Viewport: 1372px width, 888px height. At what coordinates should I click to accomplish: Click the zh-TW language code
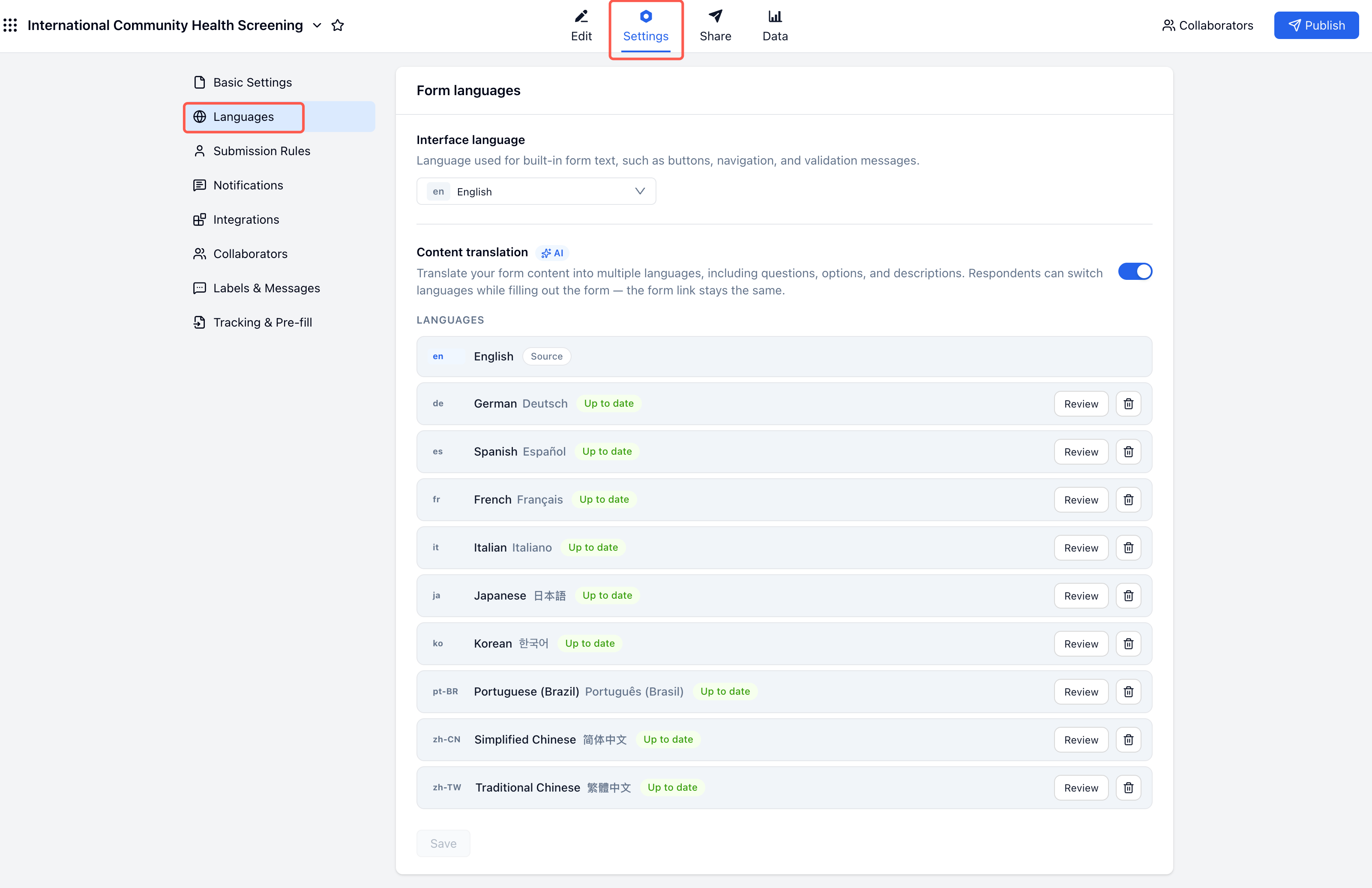pos(447,787)
